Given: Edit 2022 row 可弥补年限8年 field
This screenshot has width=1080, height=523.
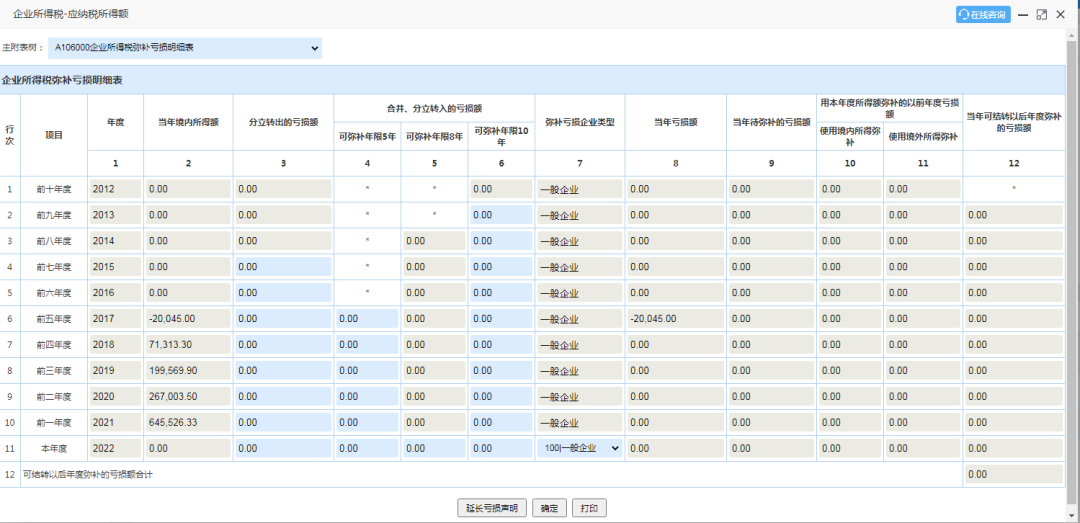Looking at the screenshot, I should (434, 449).
